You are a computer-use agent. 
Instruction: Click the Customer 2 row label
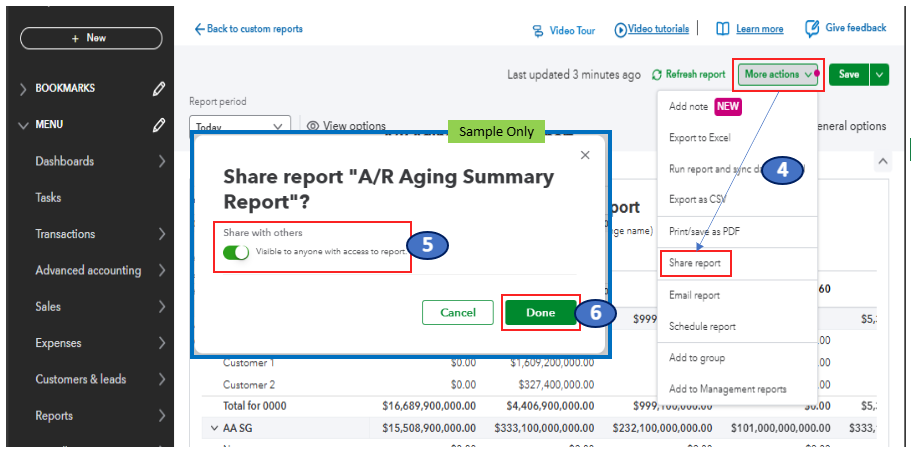pyautogui.click(x=249, y=384)
